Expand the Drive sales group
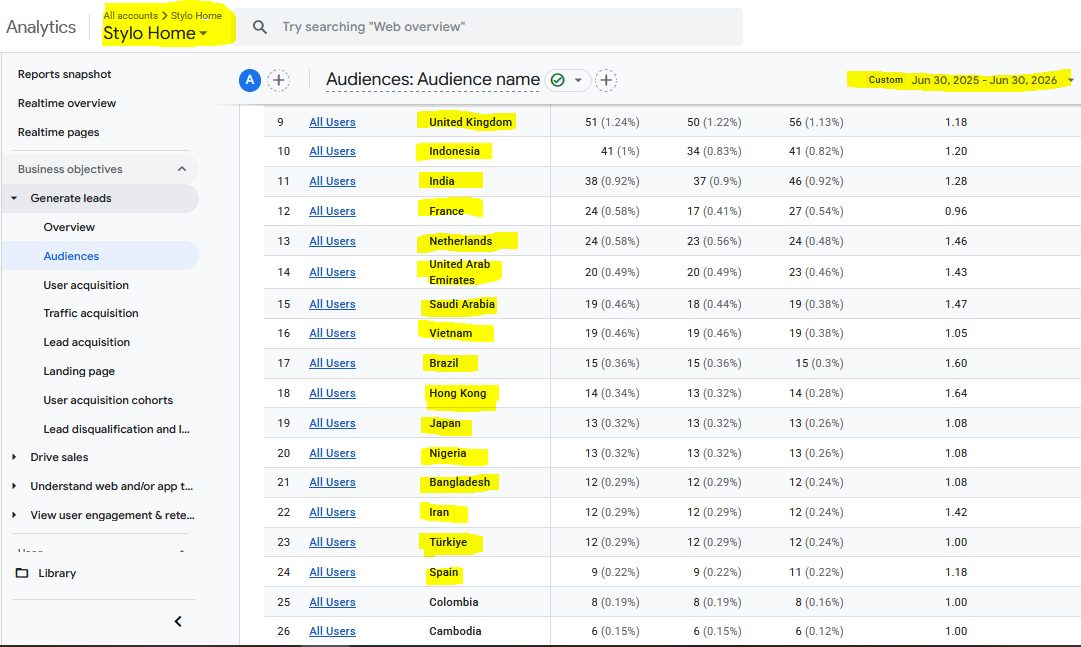 pyautogui.click(x=14, y=457)
